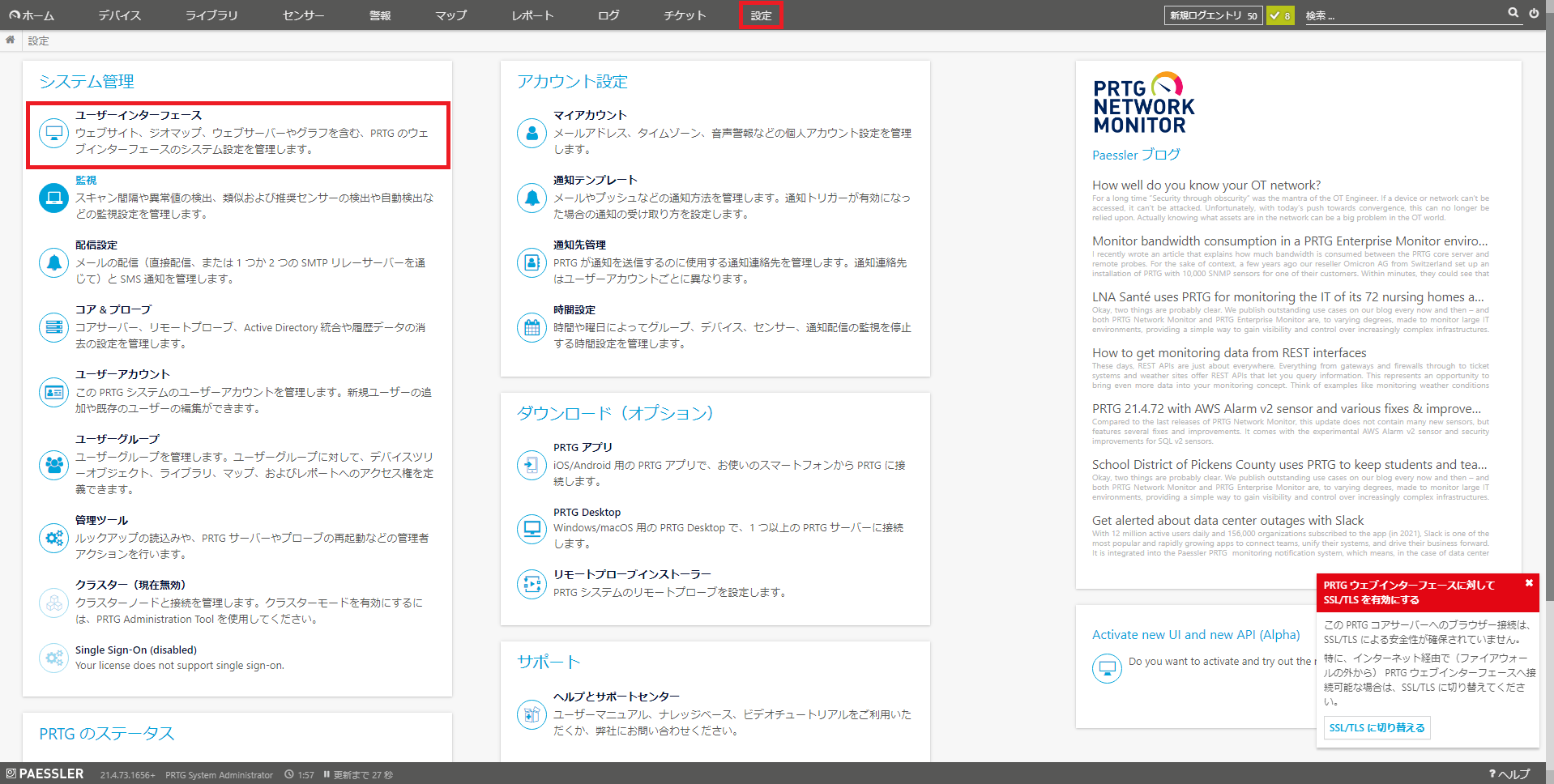Viewport: 1554px width, 784px height.
Task: Click the 通知先管理 contacts icon
Action: click(531, 262)
